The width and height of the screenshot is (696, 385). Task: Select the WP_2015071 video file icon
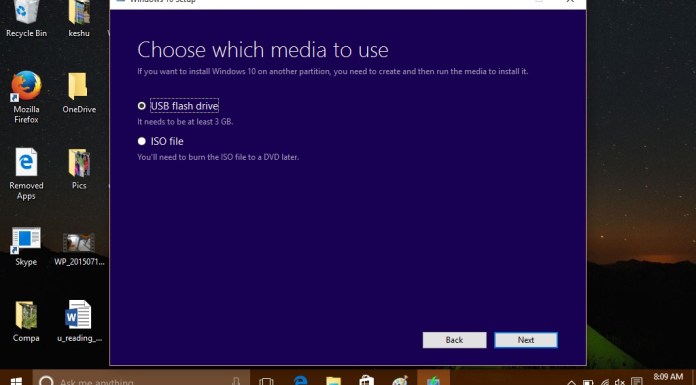[79, 250]
